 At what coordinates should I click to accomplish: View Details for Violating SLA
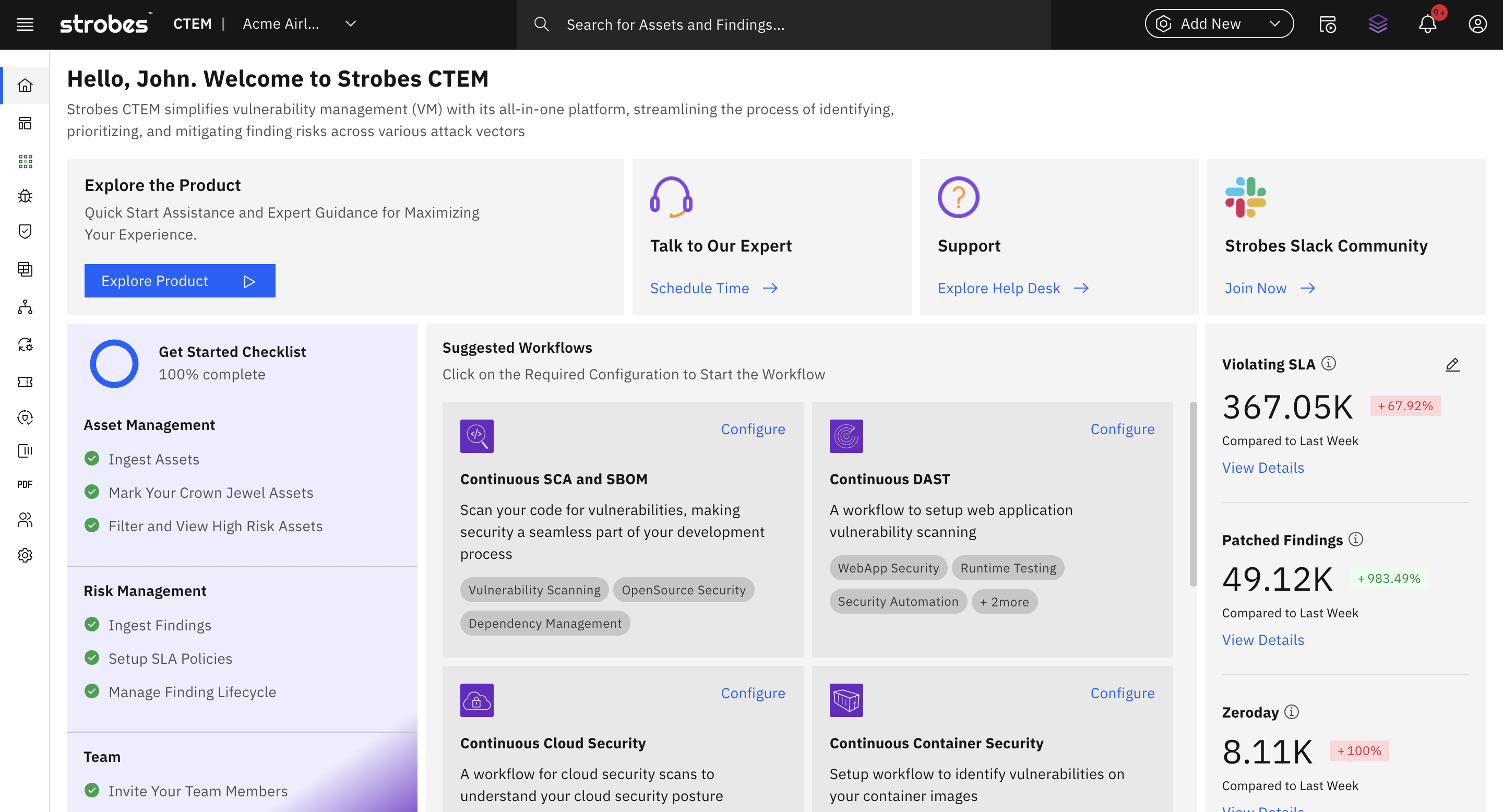[x=1262, y=468]
